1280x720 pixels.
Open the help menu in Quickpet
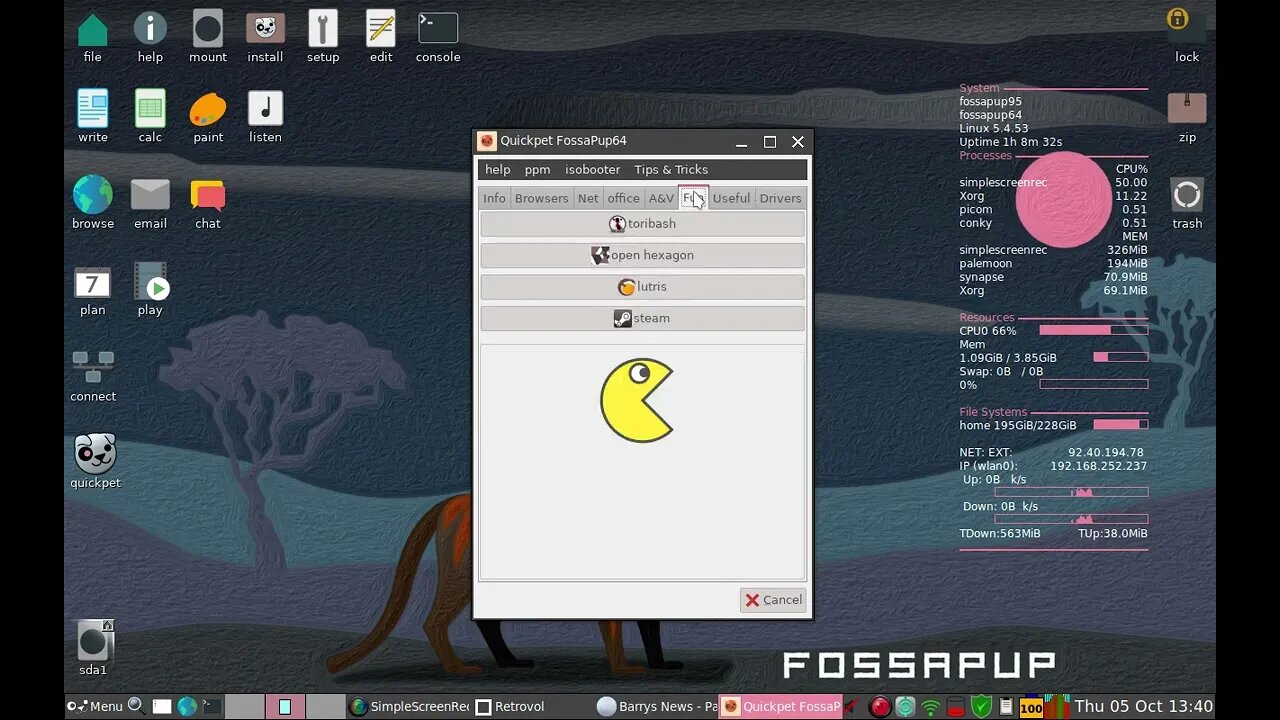pyautogui.click(x=497, y=169)
